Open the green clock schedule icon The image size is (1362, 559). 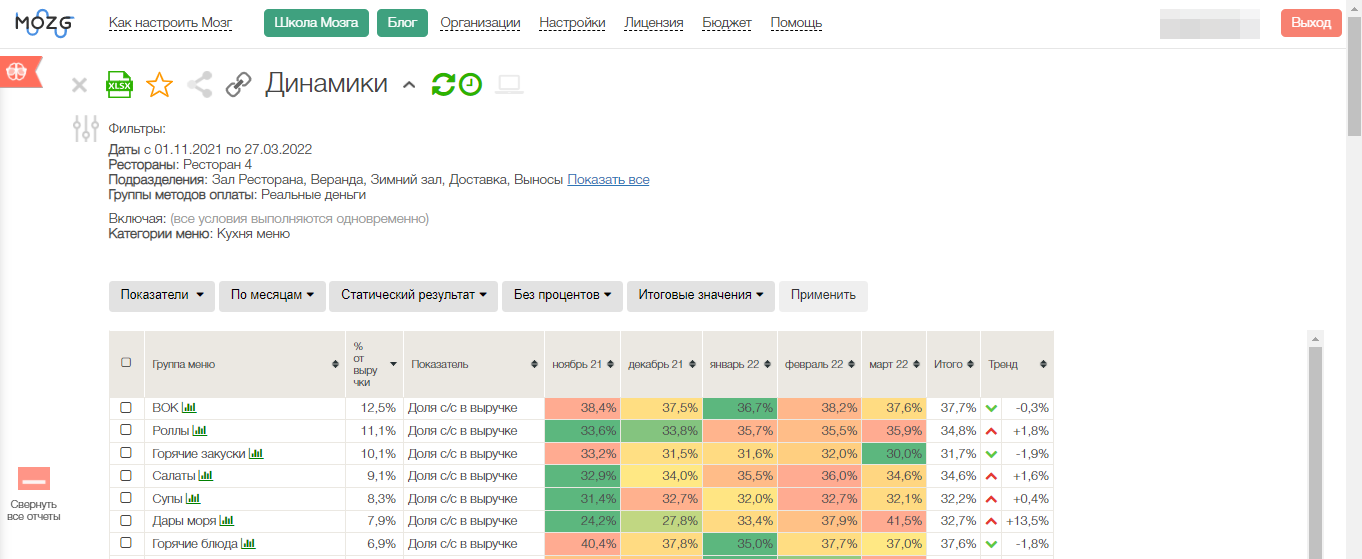pos(470,85)
